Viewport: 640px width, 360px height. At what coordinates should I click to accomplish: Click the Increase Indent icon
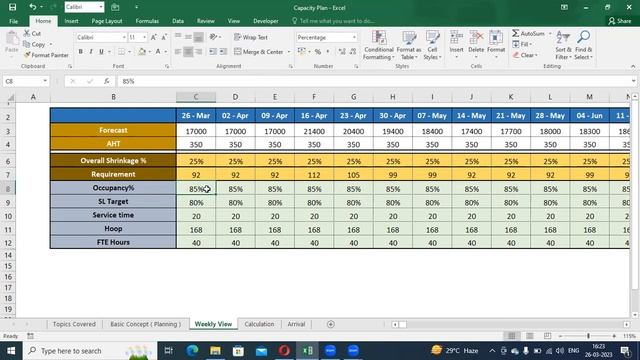click(x=223, y=52)
